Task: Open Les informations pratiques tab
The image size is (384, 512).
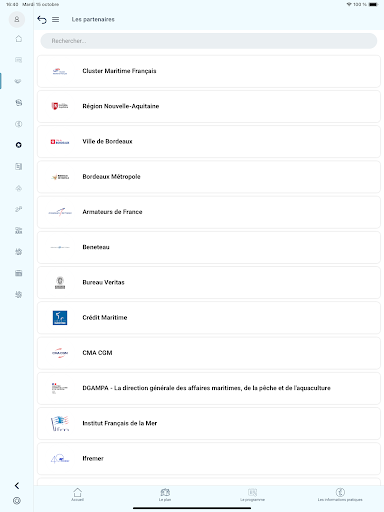Action: 340,495
